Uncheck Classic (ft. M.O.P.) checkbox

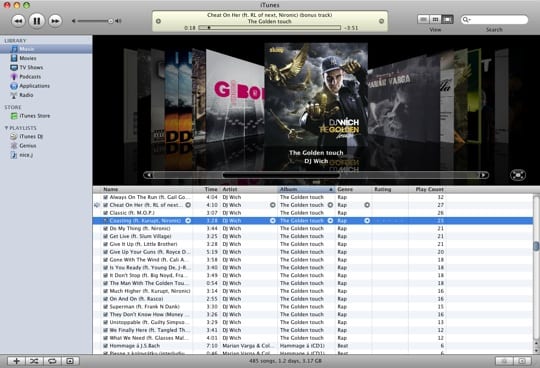click(x=105, y=213)
